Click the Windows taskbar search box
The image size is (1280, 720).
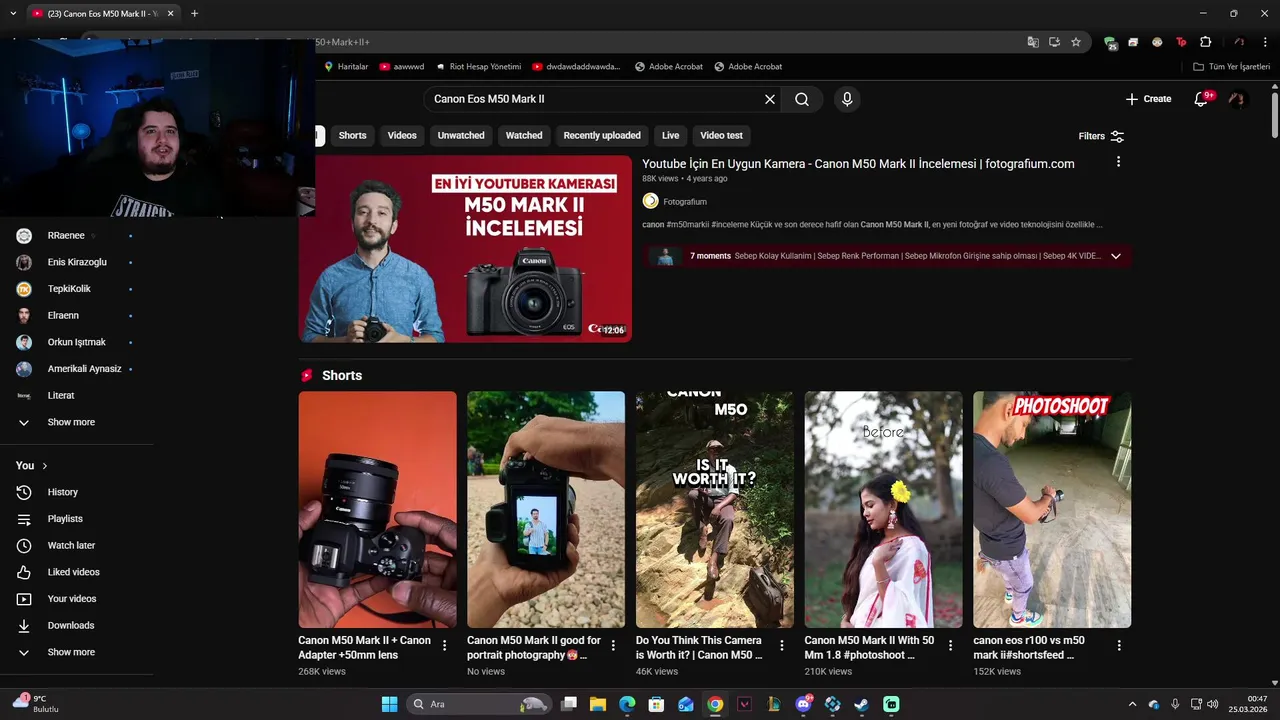[x=479, y=704]
